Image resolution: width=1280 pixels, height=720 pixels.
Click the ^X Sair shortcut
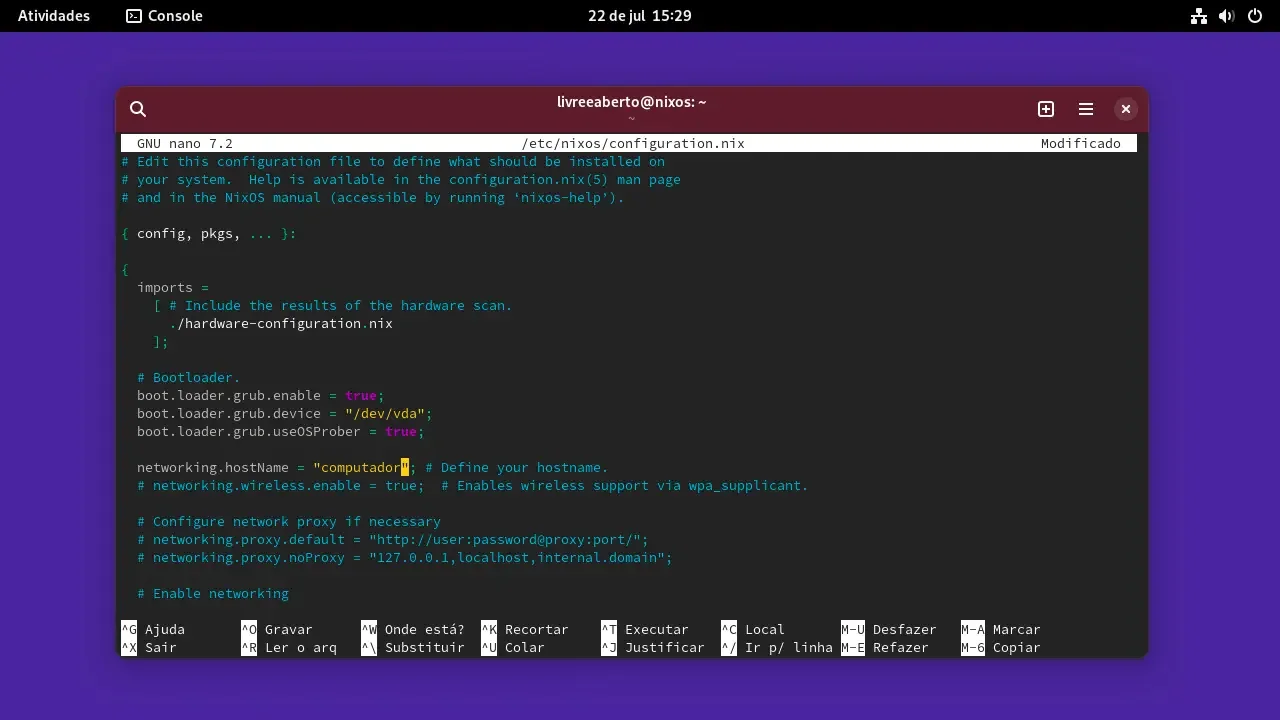tap(149, 648)
